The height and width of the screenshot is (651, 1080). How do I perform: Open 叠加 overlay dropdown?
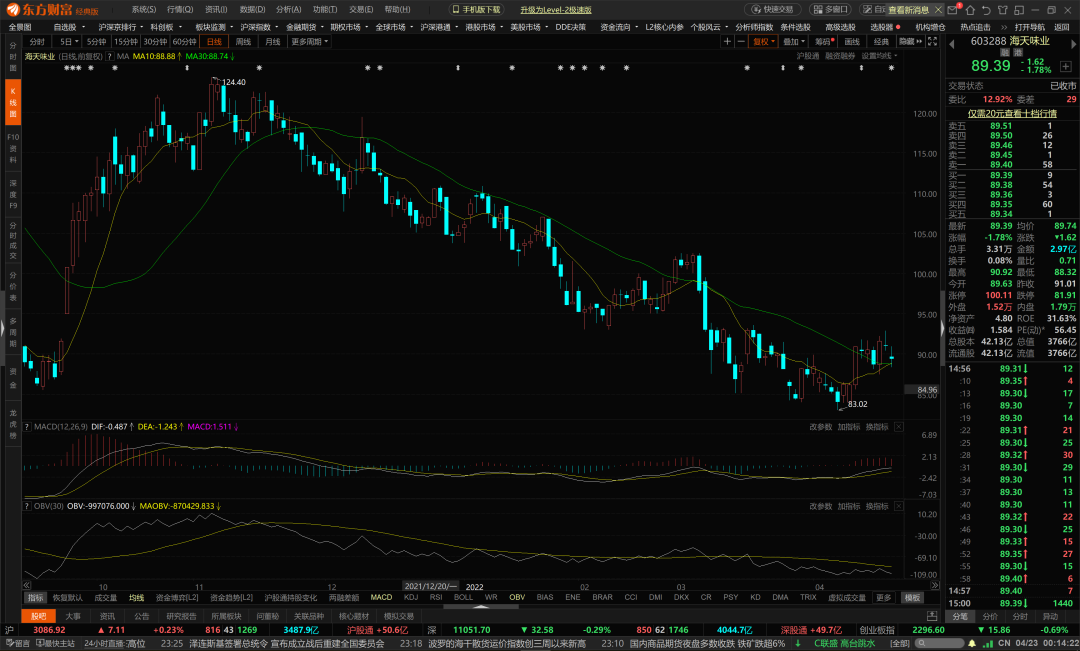793,41
